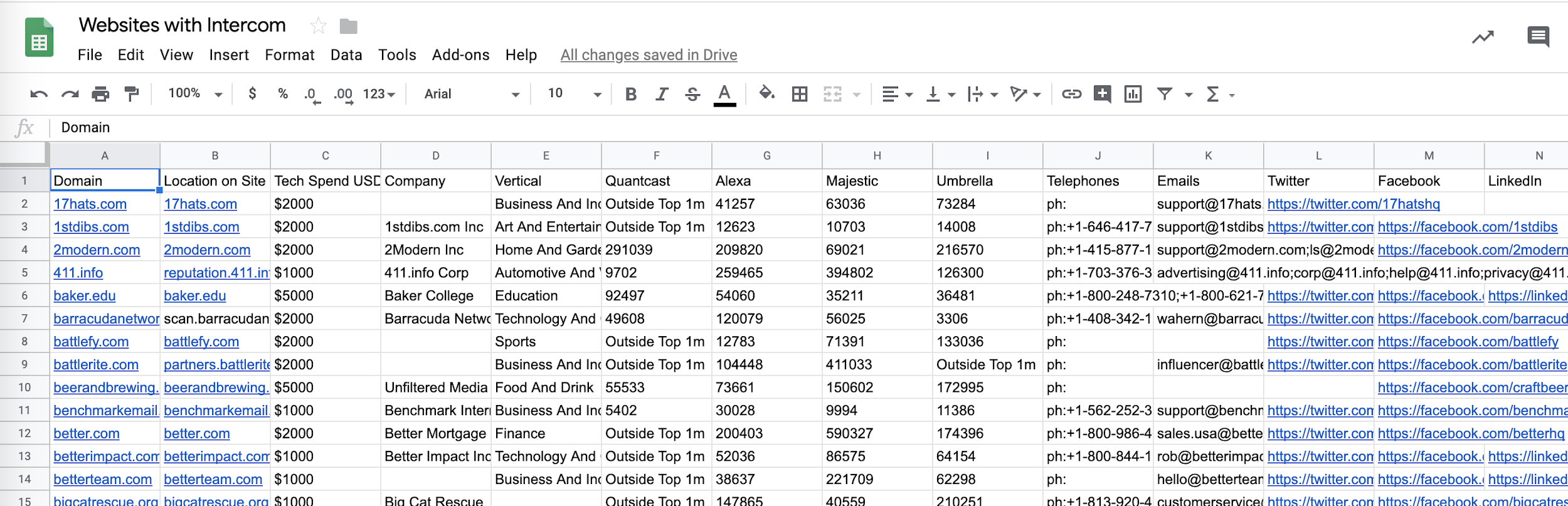Increase decimal places
The width and height of the screenshot is (1568, 506).
[x=344, y=95]
